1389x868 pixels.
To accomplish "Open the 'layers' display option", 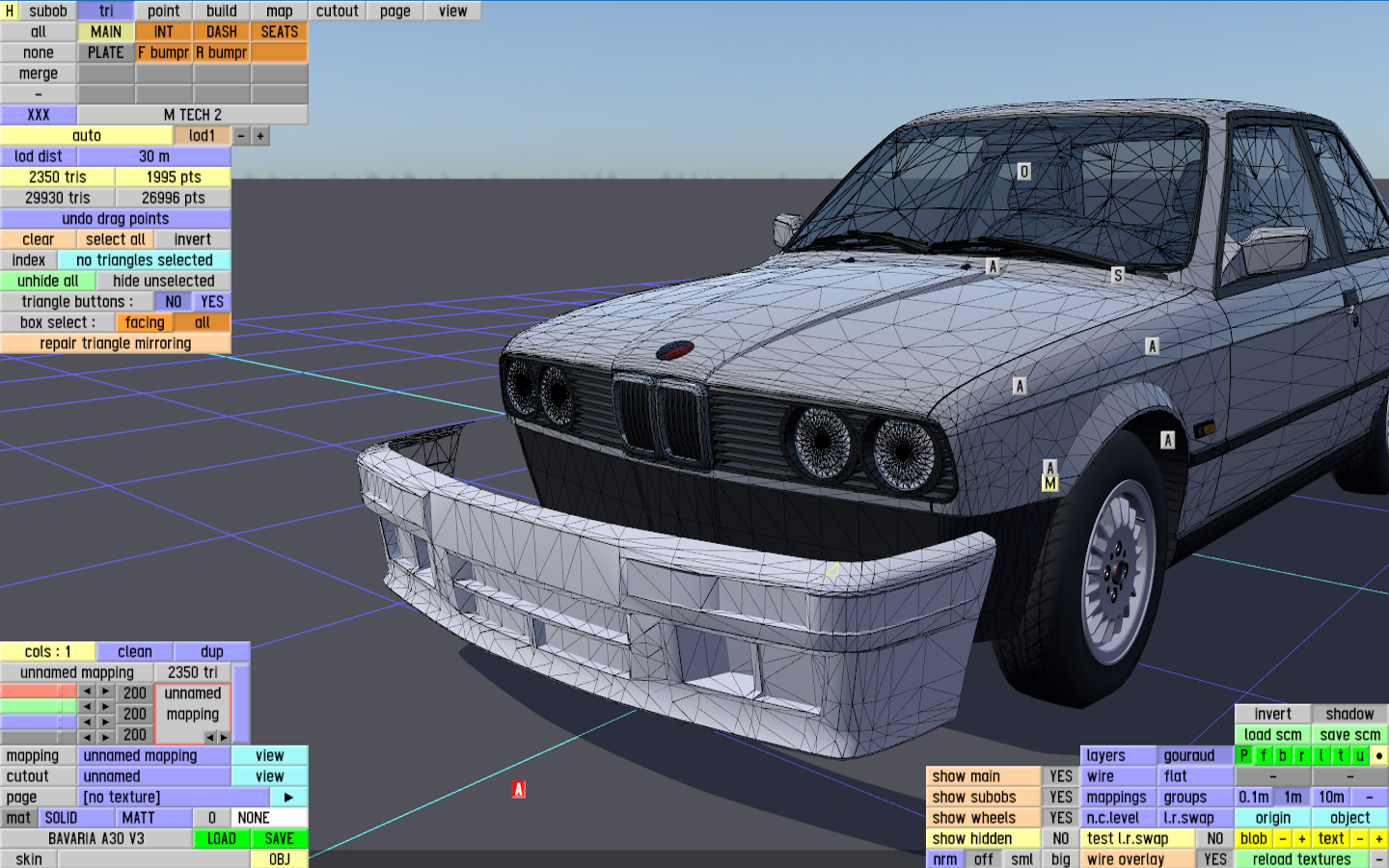I will pyautogui.click(x=1119, y=756).
